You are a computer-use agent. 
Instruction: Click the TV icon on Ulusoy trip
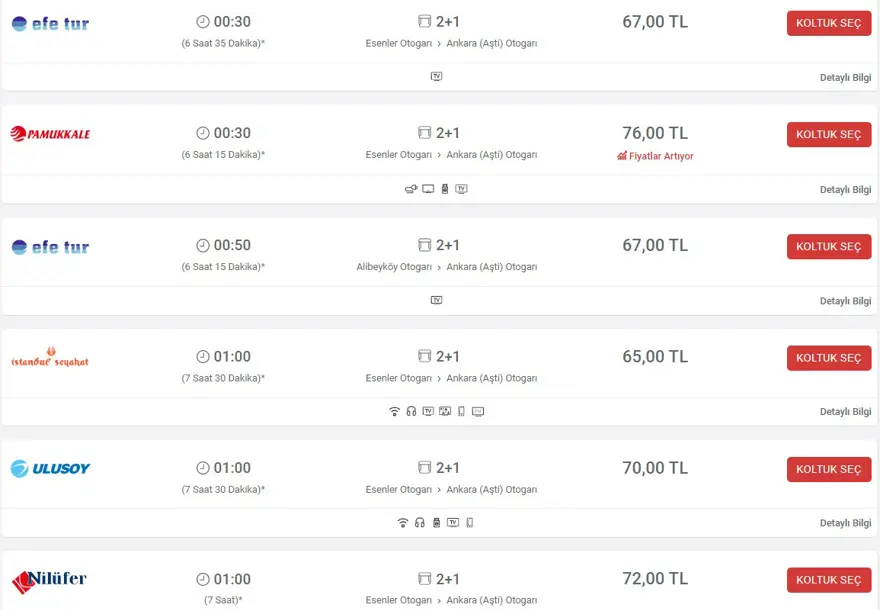453,522
